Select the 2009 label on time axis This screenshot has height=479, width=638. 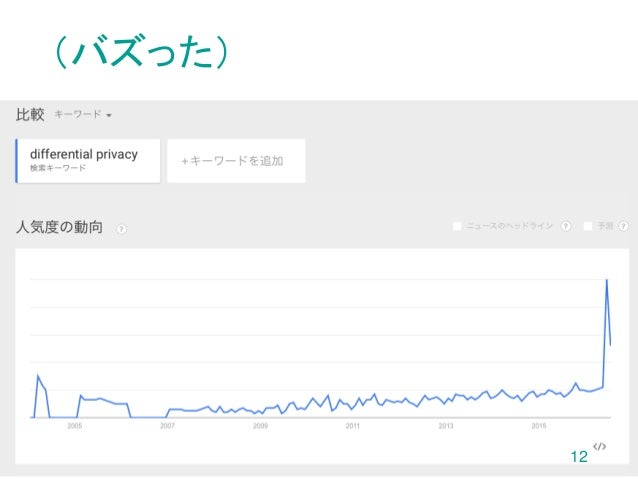[x=260, y=426]
